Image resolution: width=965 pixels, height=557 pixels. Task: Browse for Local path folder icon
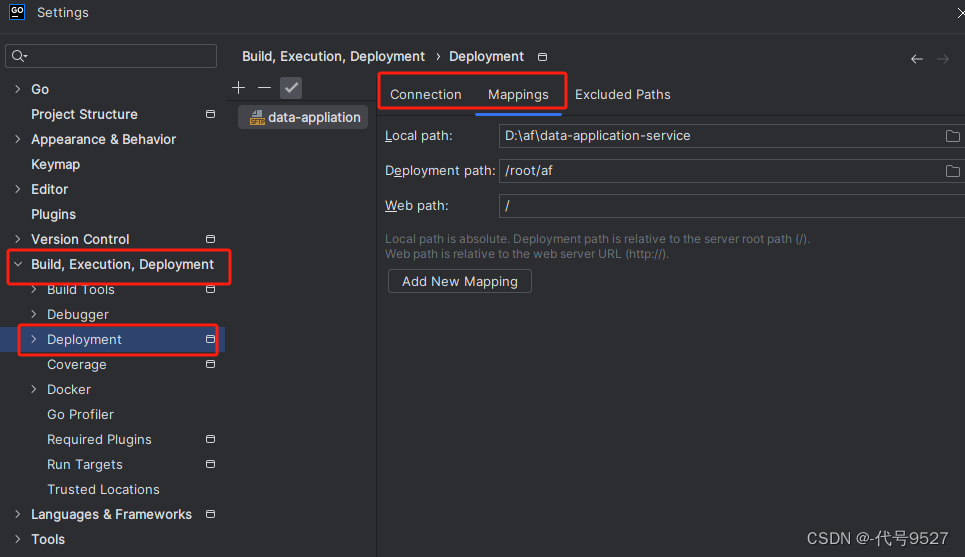[x=952, y=136]
